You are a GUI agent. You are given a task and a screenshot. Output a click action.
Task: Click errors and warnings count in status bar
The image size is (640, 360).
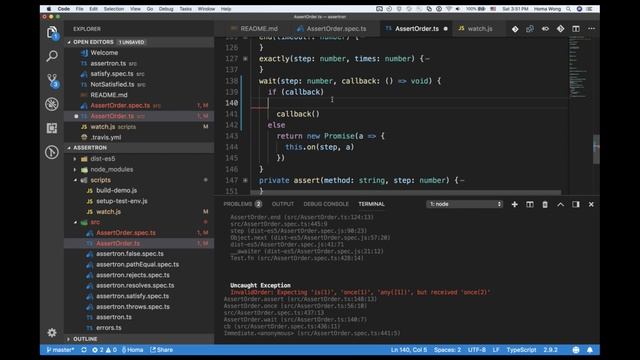coord(104,350)
